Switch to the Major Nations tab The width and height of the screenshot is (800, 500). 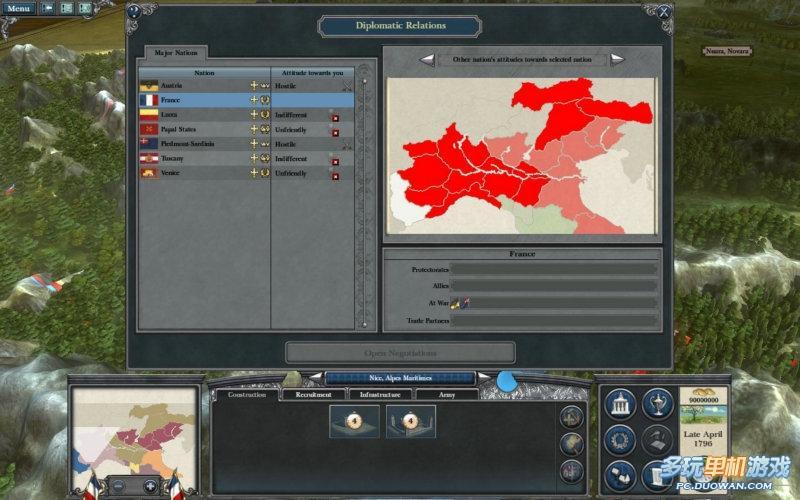[176, 53]
